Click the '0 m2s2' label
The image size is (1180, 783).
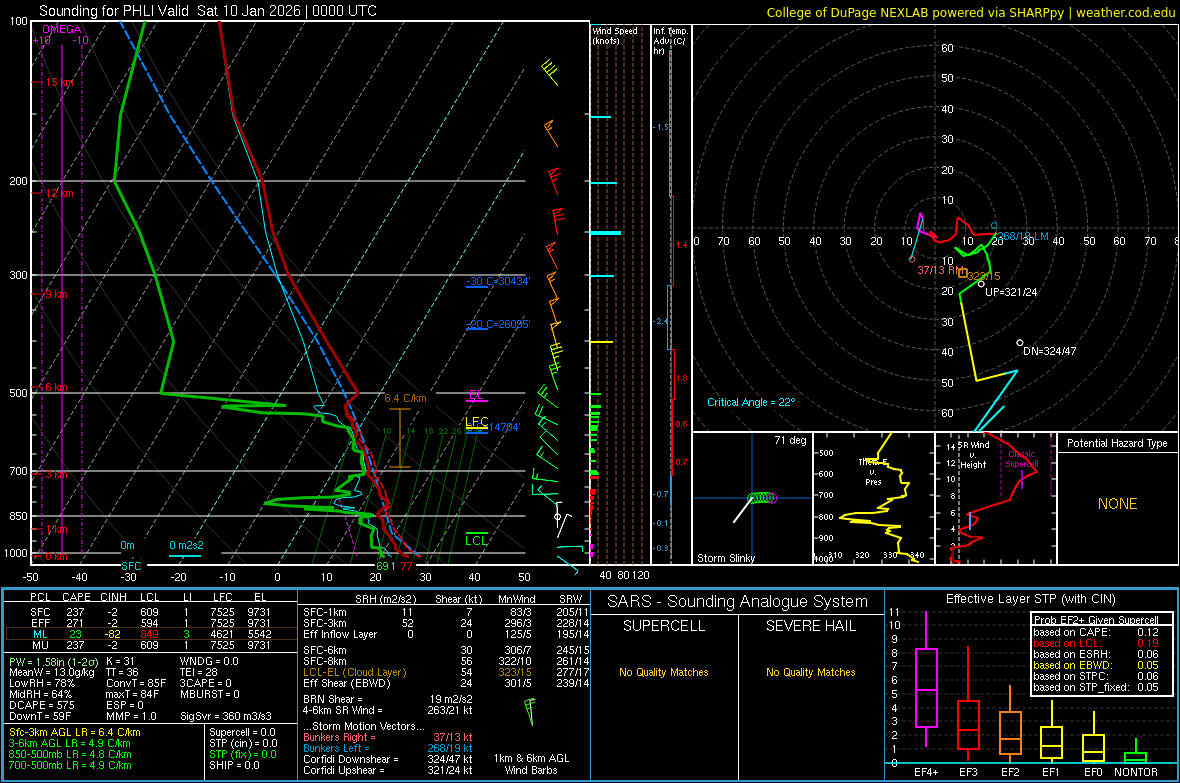(186, 545)
